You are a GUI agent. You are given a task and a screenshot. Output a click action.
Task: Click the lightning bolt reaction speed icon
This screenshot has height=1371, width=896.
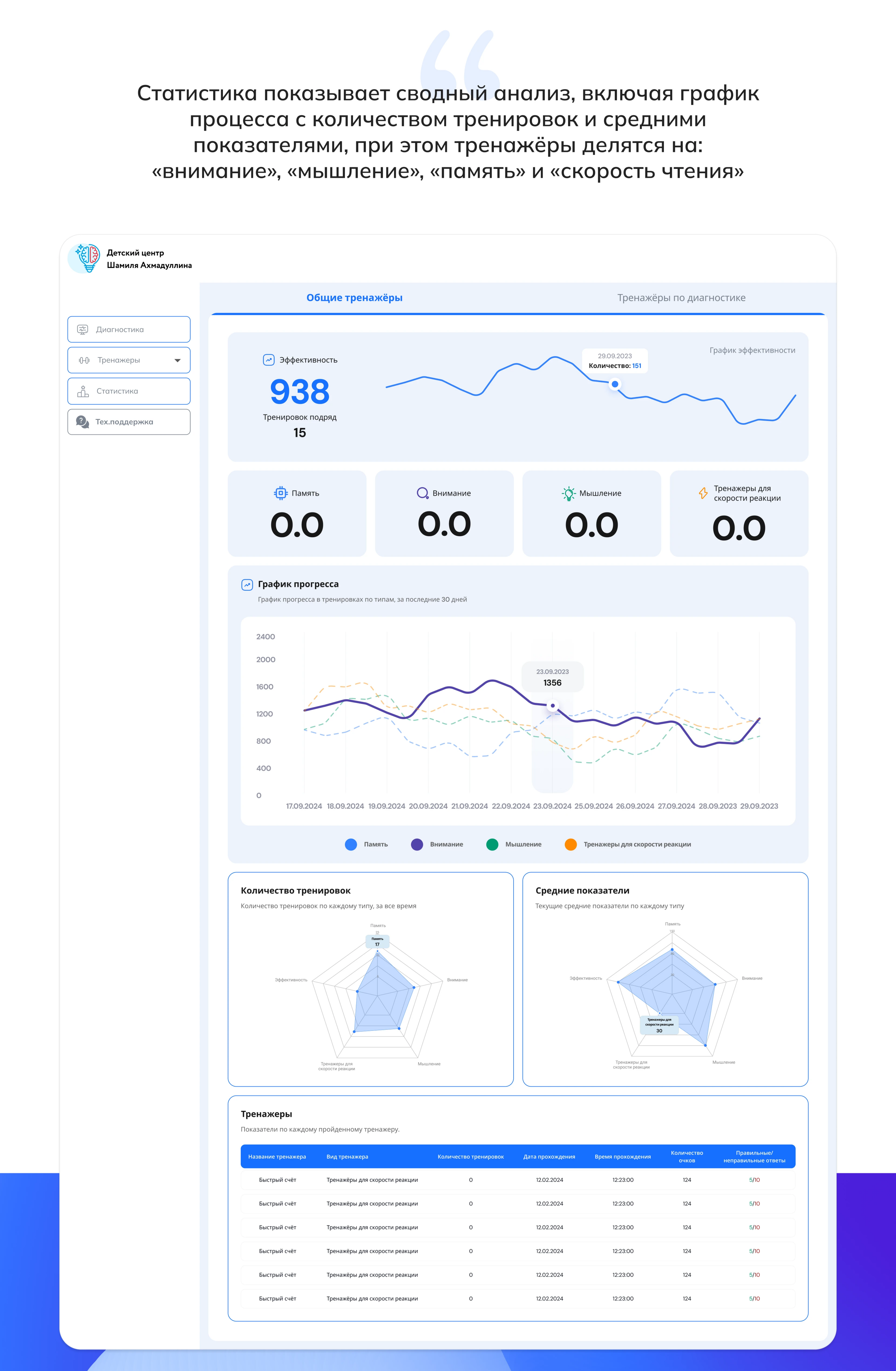[x=703, y=493]
